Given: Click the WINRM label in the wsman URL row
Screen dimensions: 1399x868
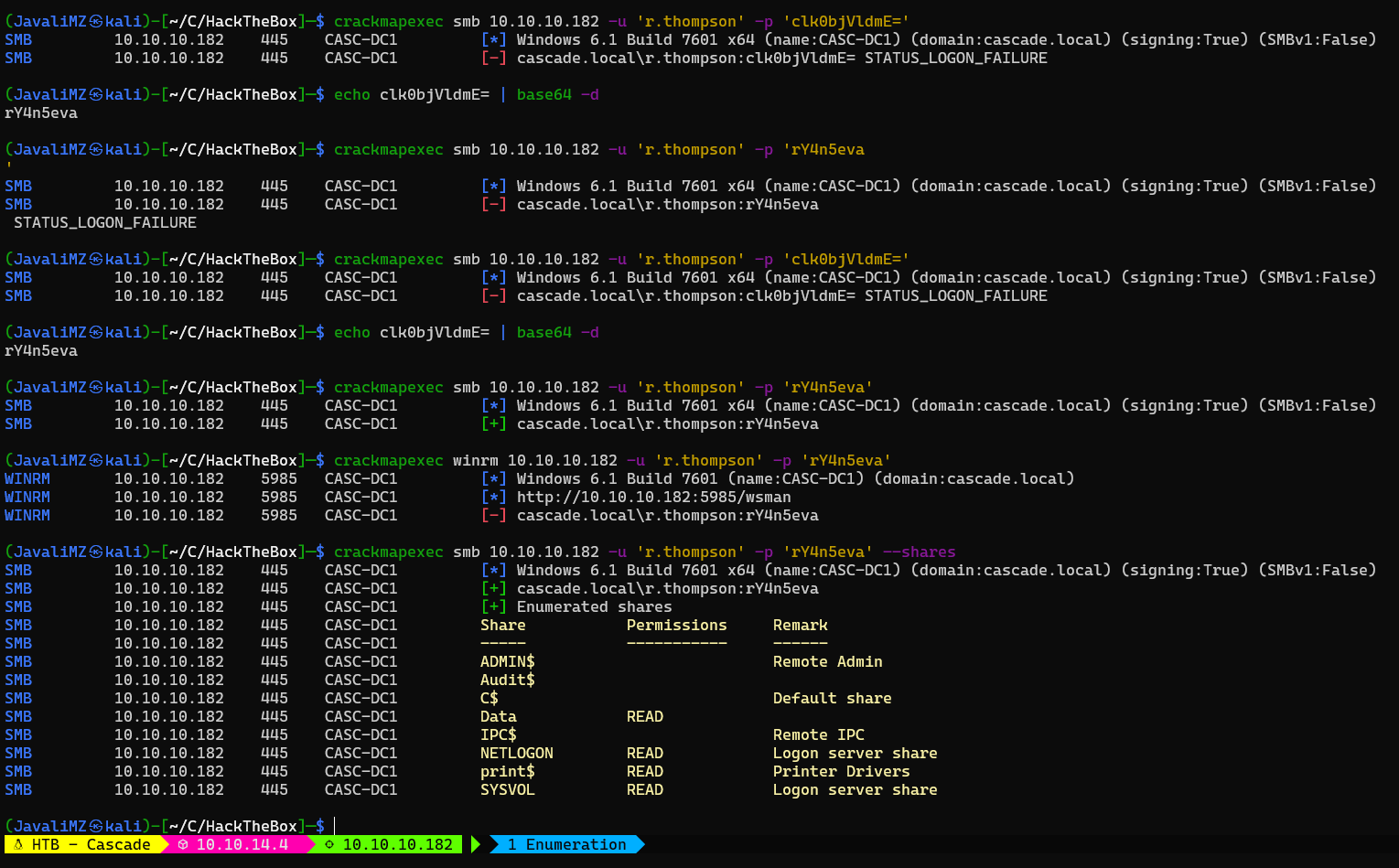Looking at the screenshot, I should 27,497.
